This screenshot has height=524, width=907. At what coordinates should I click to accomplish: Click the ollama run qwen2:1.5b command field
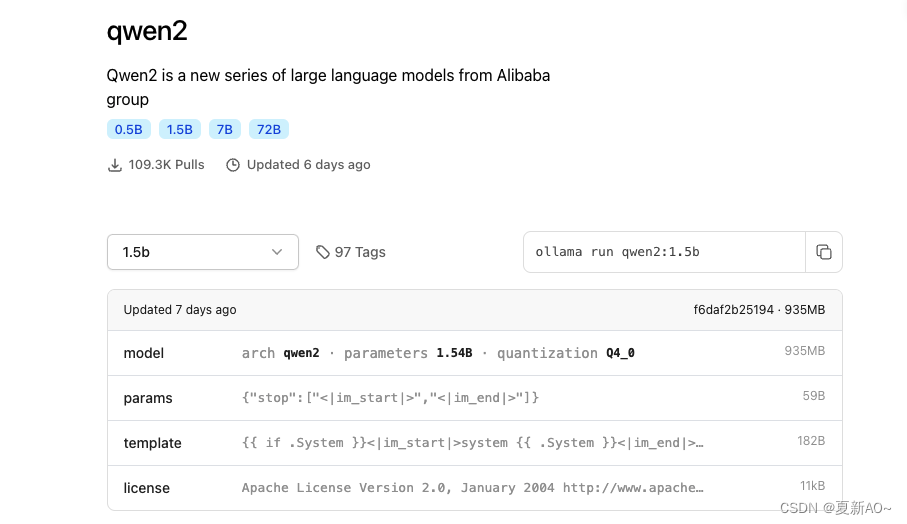[664, 252]
